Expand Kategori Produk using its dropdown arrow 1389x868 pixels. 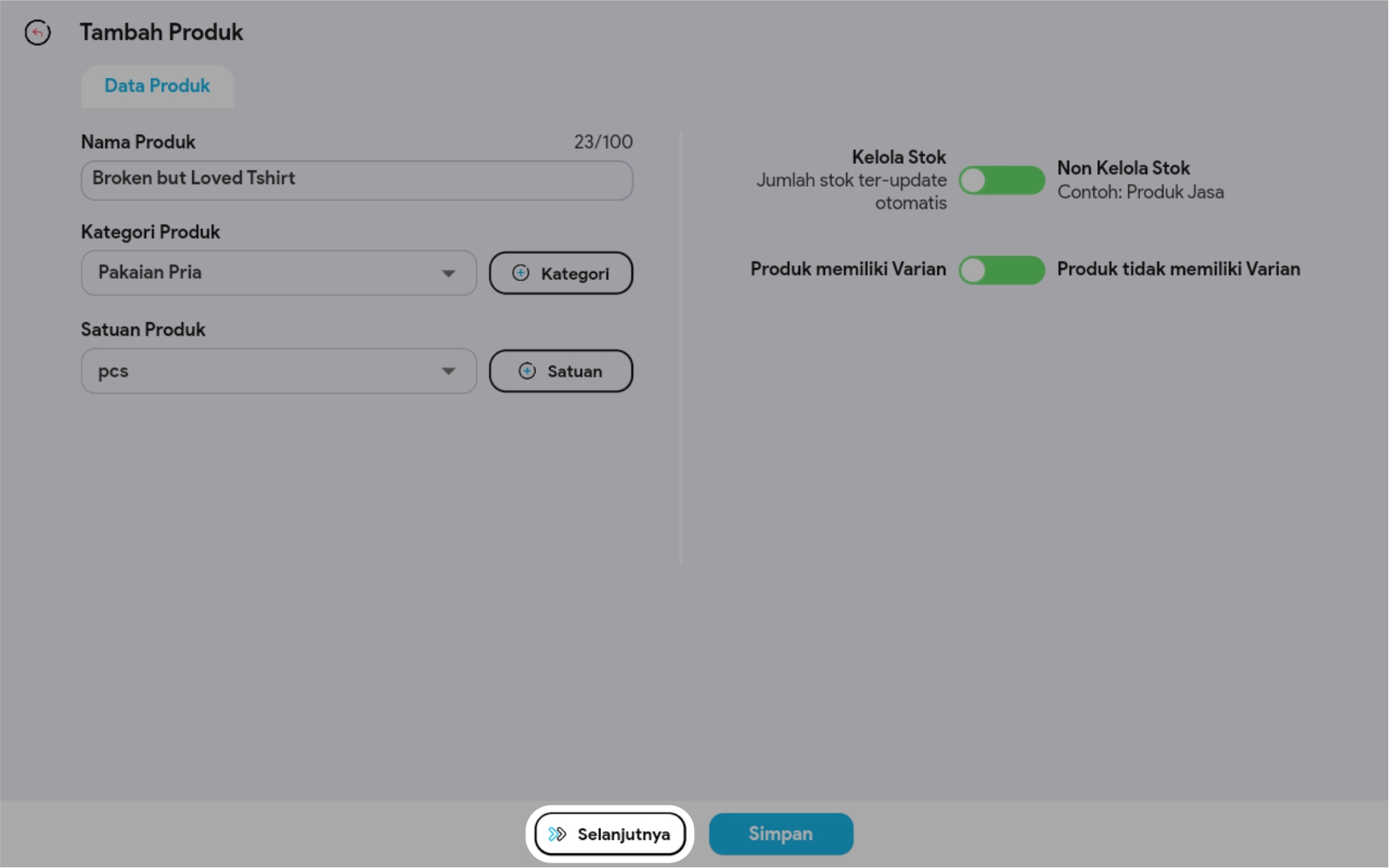point(448,273)
